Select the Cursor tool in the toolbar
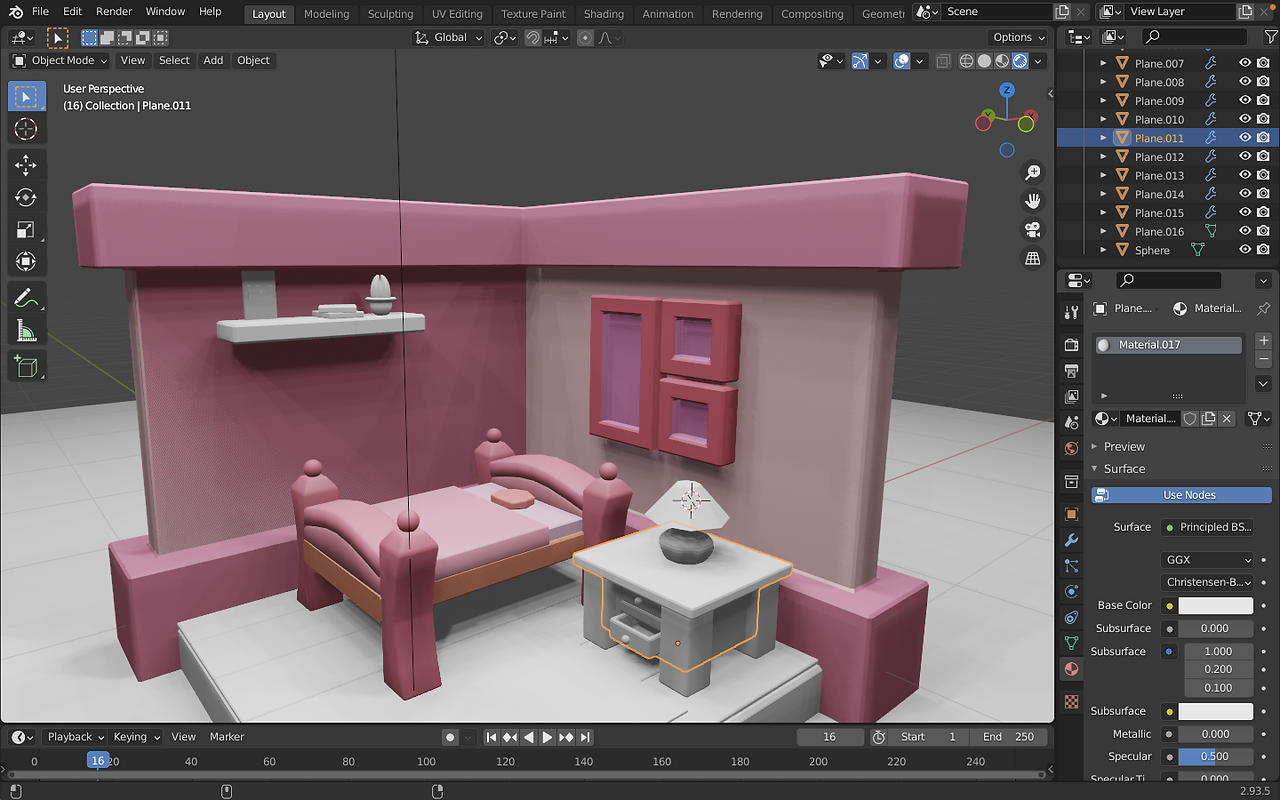The width and height of the screenshot is (1280, 800). click(26, 129)
